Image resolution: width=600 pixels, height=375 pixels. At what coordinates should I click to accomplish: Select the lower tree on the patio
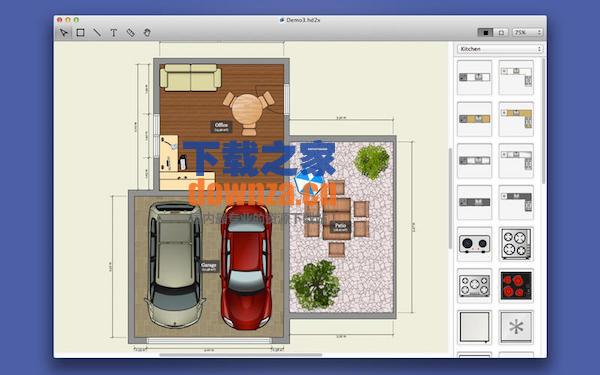coord(315,285)
